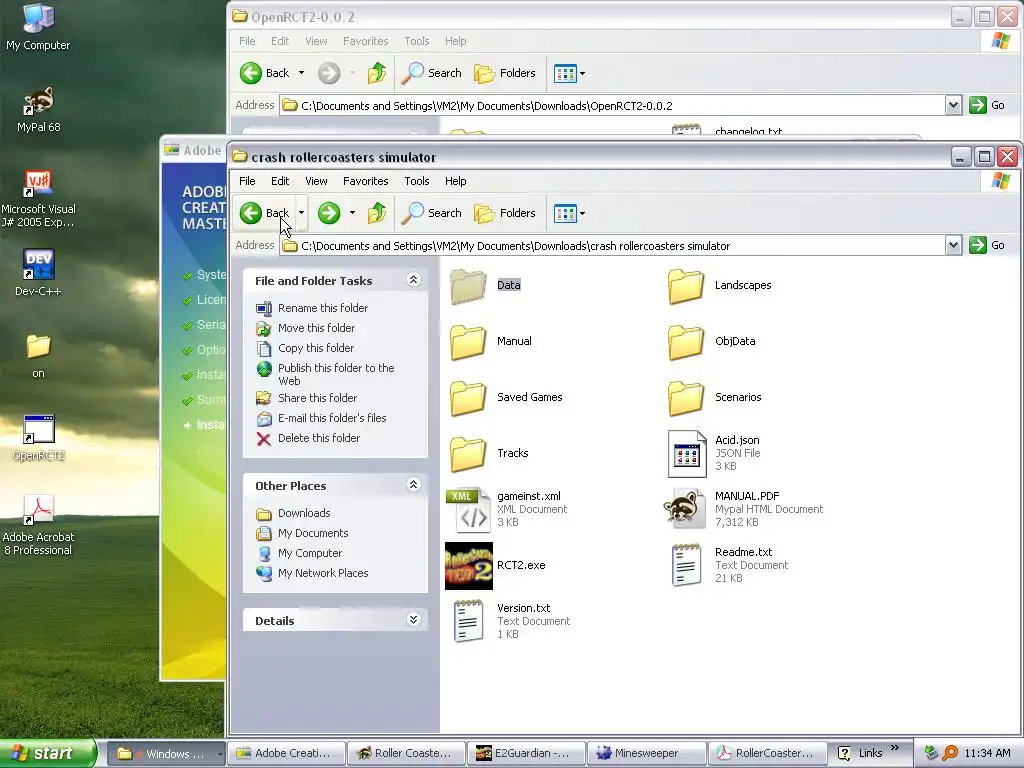
Task: Select the Acid.json file
Action: point(714,453)
